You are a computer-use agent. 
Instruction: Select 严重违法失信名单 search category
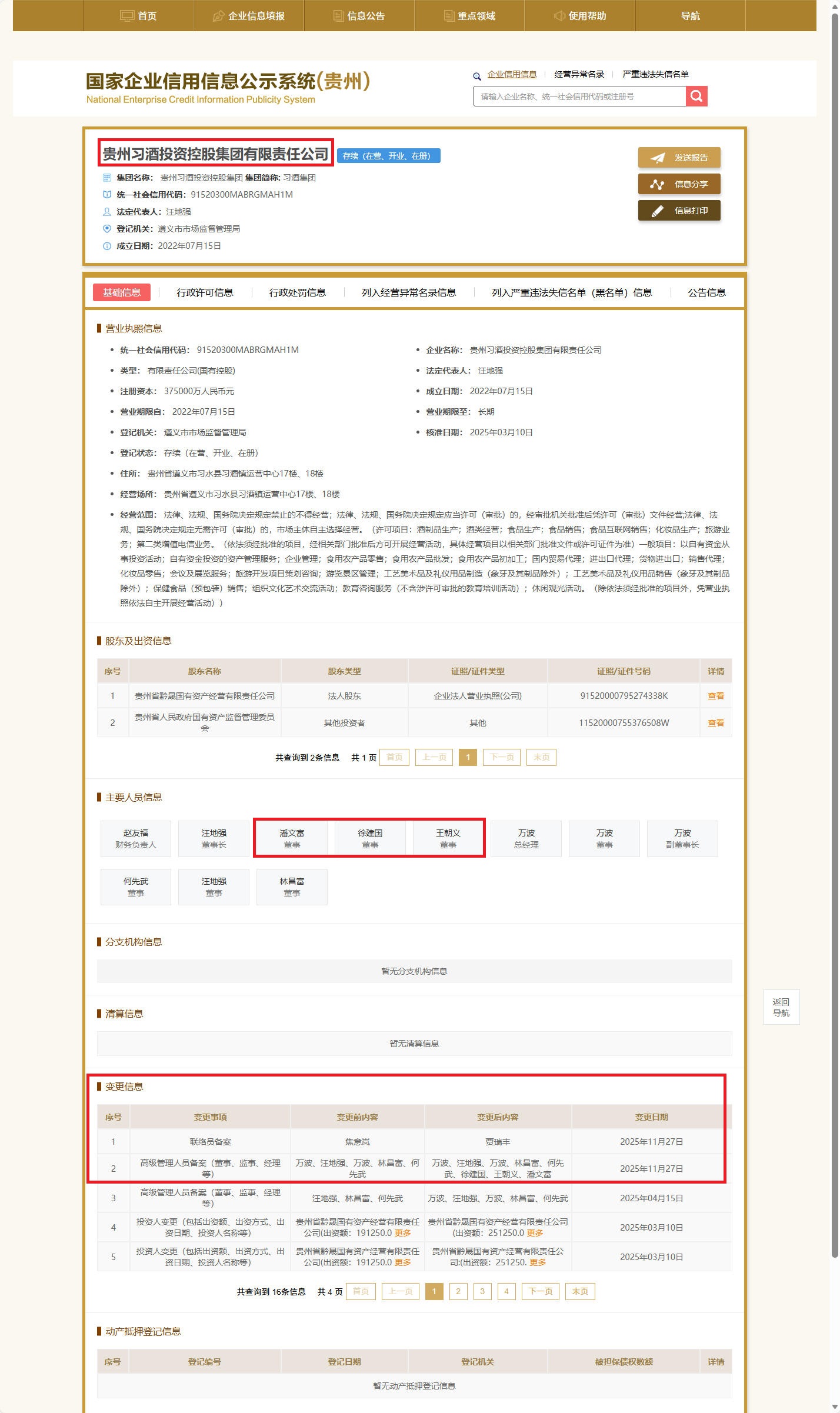[x=655, y=74]
